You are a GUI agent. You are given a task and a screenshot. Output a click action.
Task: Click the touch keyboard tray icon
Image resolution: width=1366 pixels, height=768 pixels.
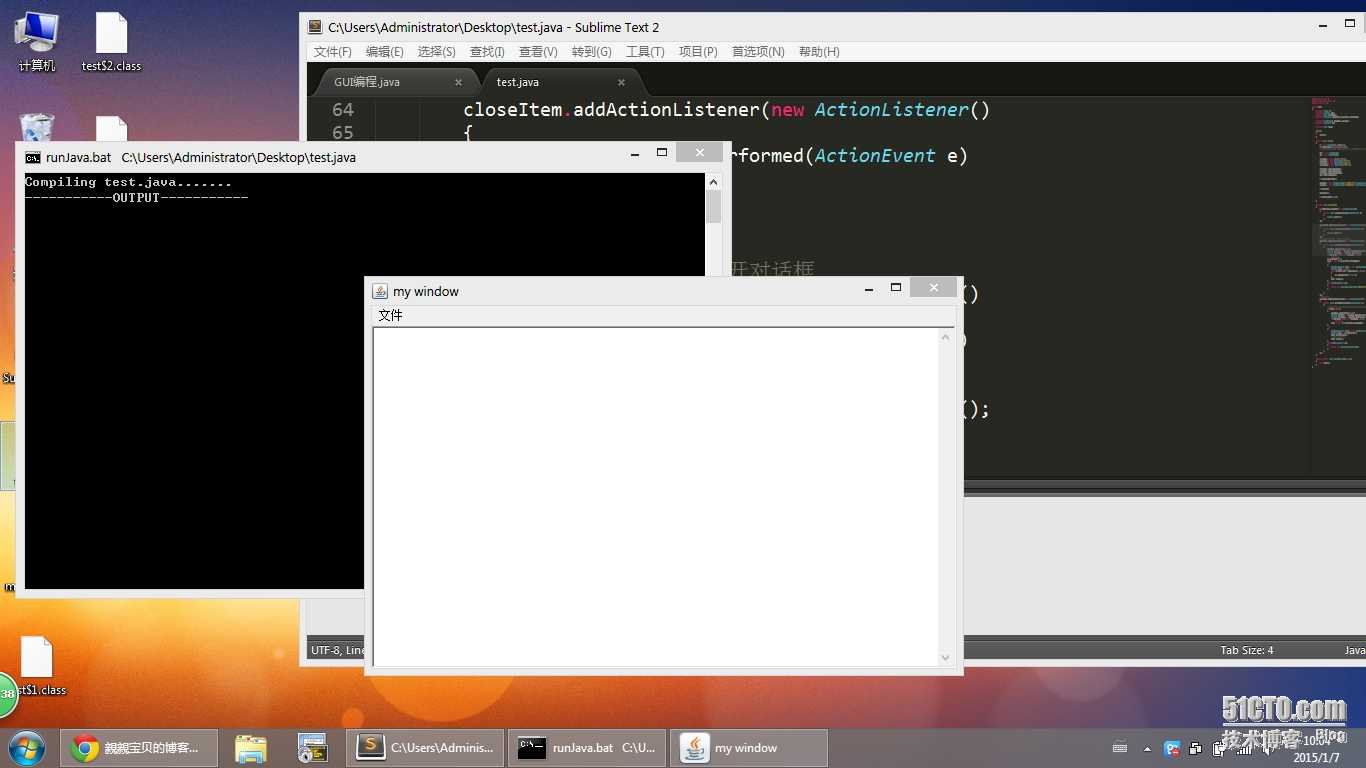(x=1120, y=748)
